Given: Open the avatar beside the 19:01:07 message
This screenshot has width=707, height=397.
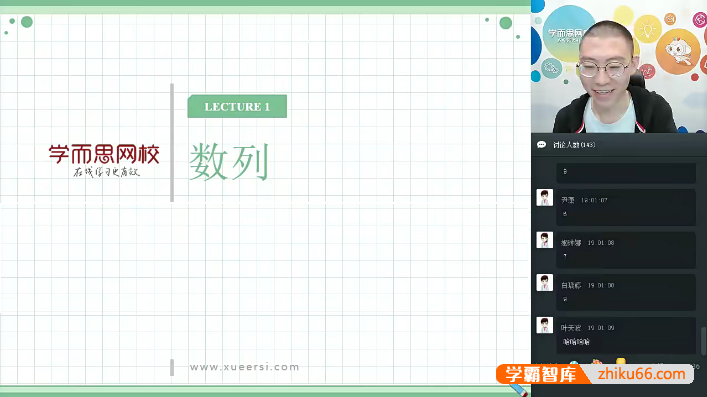Looking at the screenshot, I should click(545, 198).
